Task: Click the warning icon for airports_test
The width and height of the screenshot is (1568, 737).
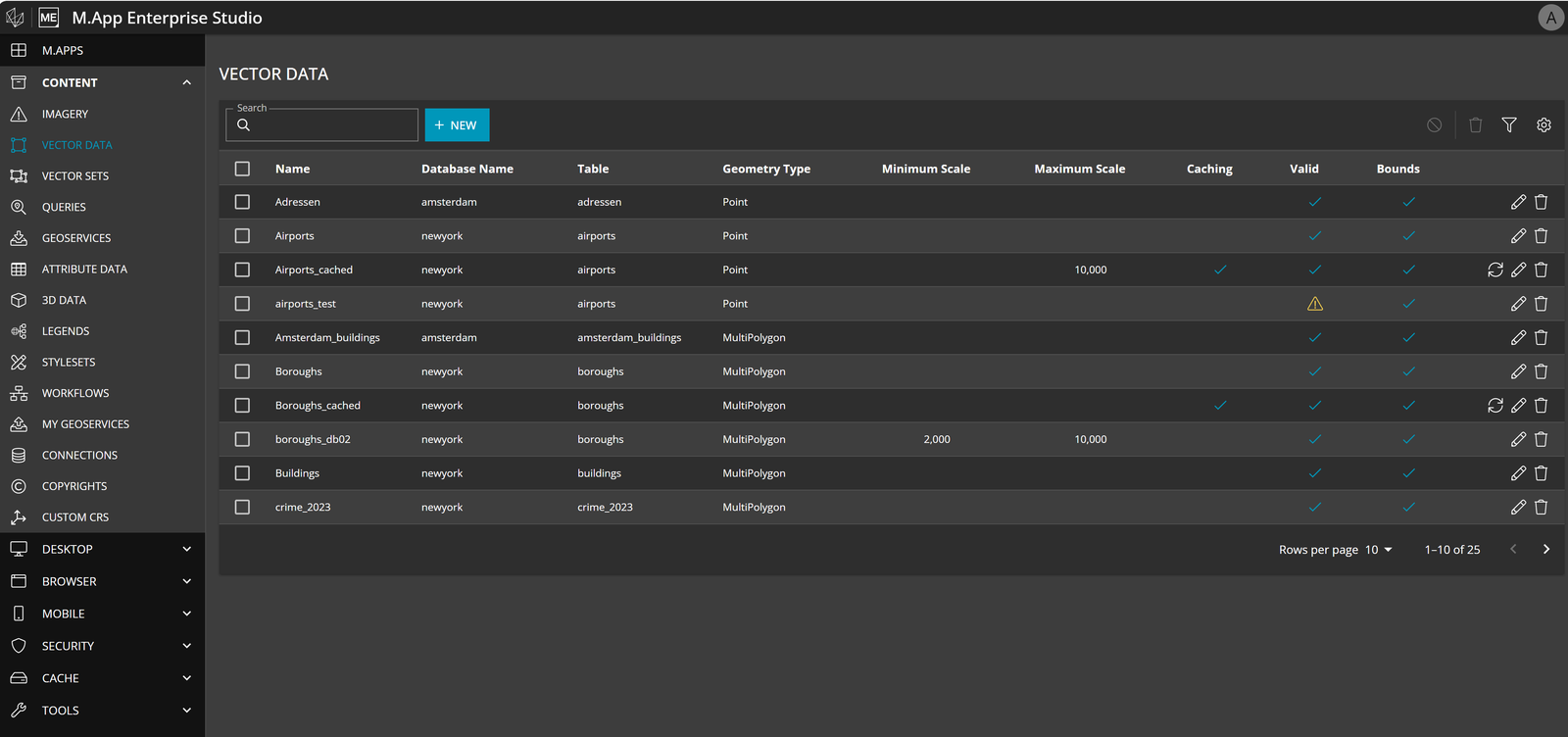Action: point(1315,304)
